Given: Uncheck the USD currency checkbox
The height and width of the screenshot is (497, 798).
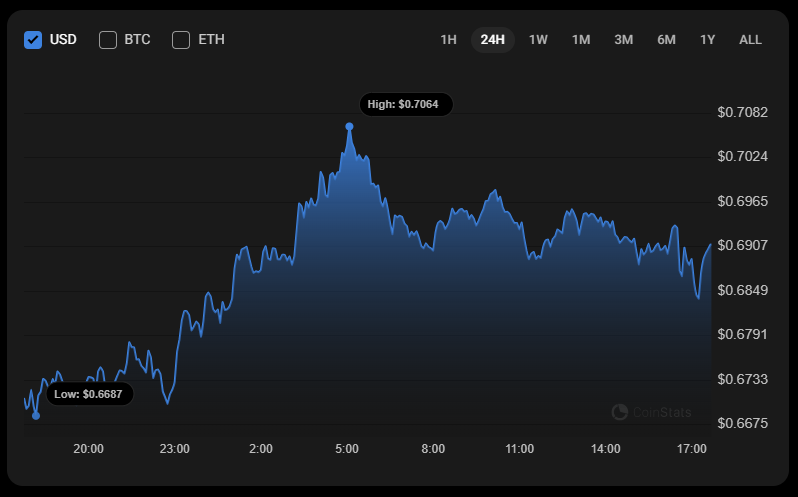Looking at the screenshot, I should (33, 40).
